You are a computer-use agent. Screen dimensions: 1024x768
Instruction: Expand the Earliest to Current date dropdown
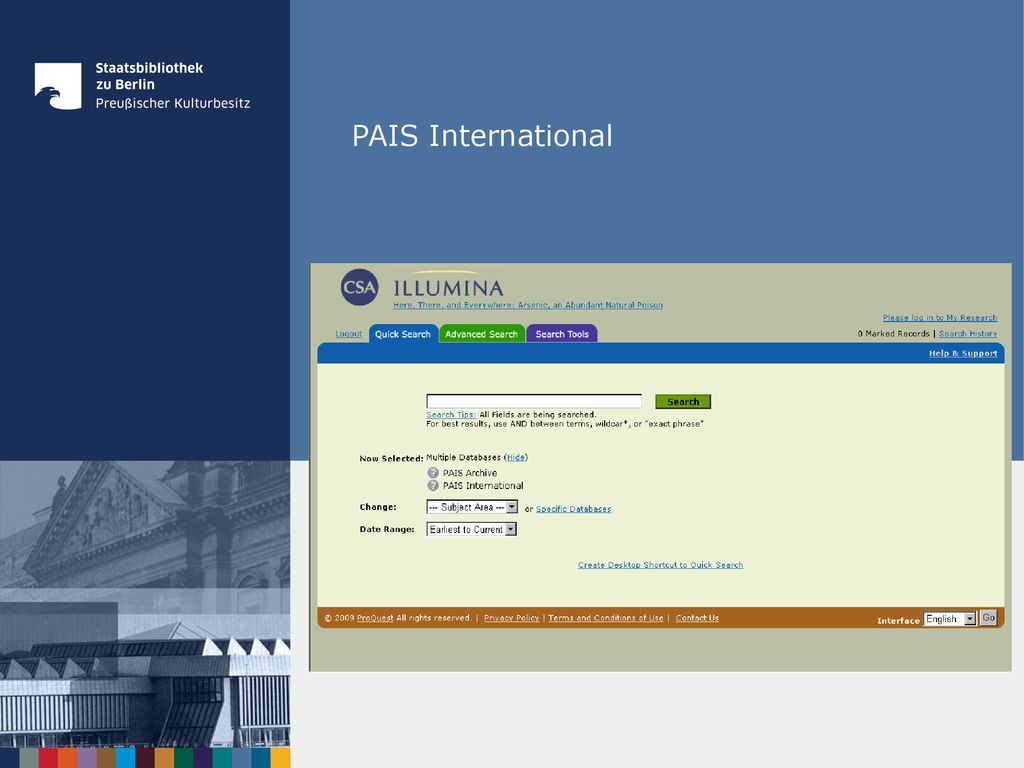pyautogui.click(x=472, y=529)
